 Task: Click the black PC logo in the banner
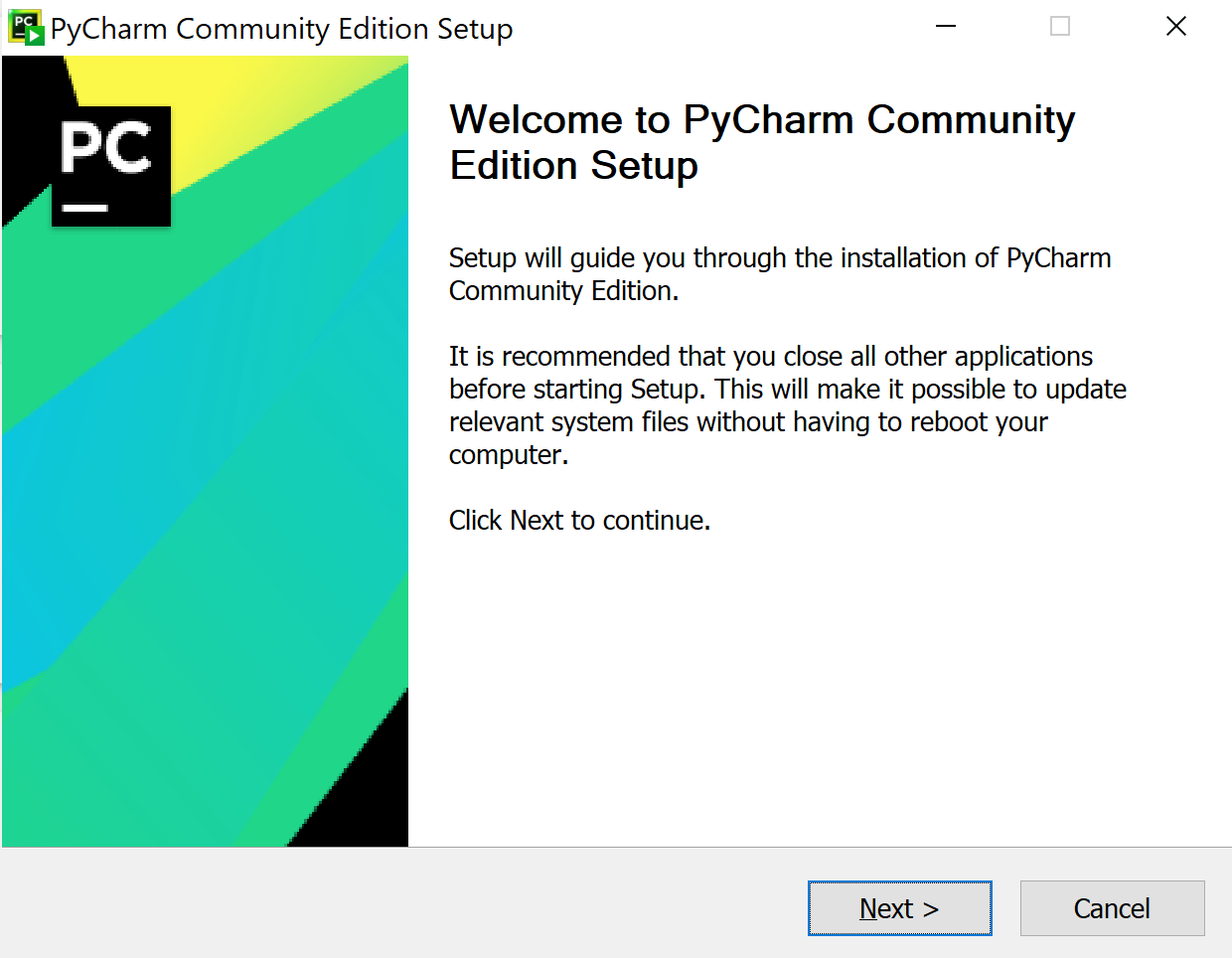coord(110,166)
